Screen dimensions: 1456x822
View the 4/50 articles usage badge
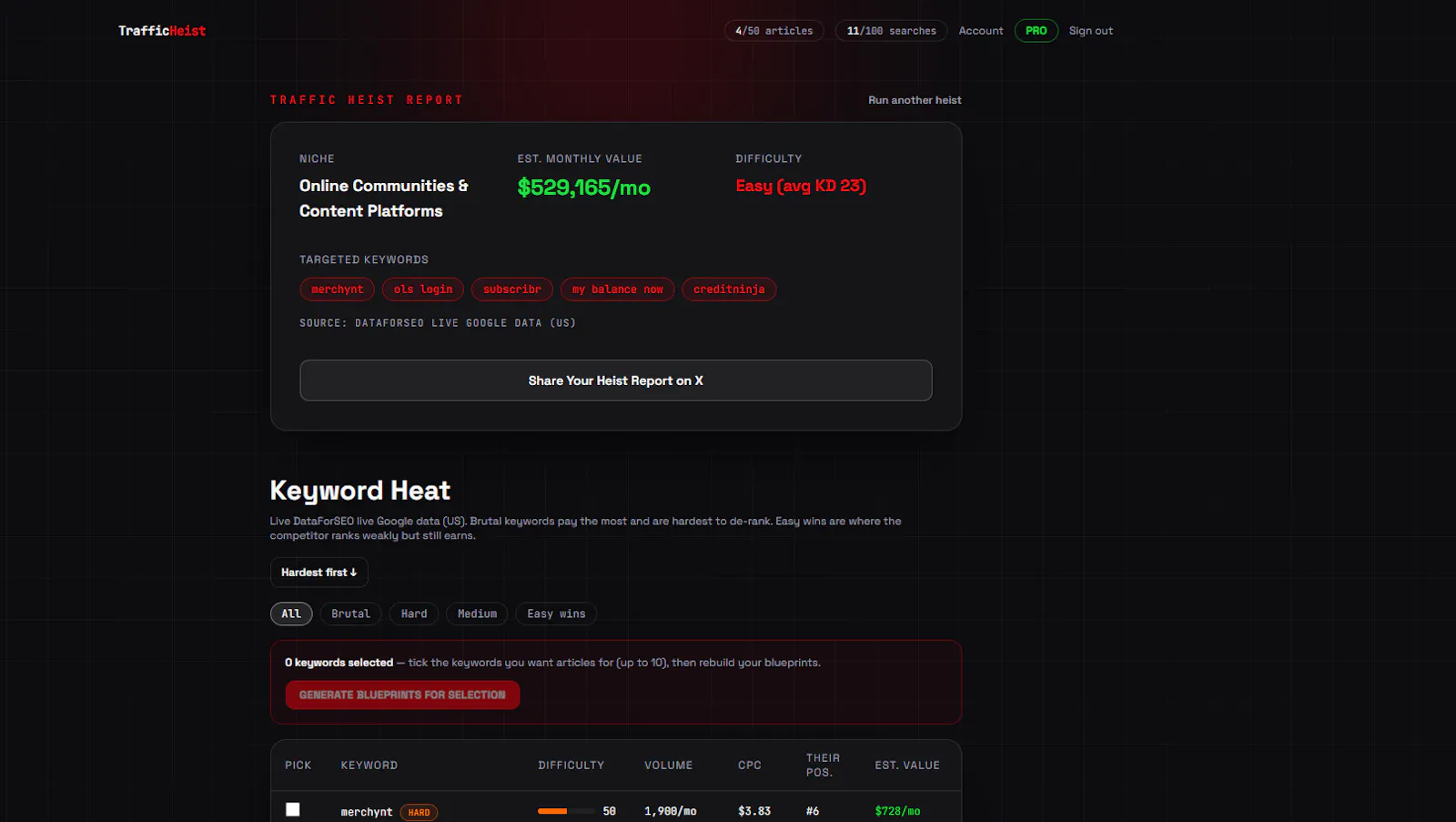pos(774,31)
